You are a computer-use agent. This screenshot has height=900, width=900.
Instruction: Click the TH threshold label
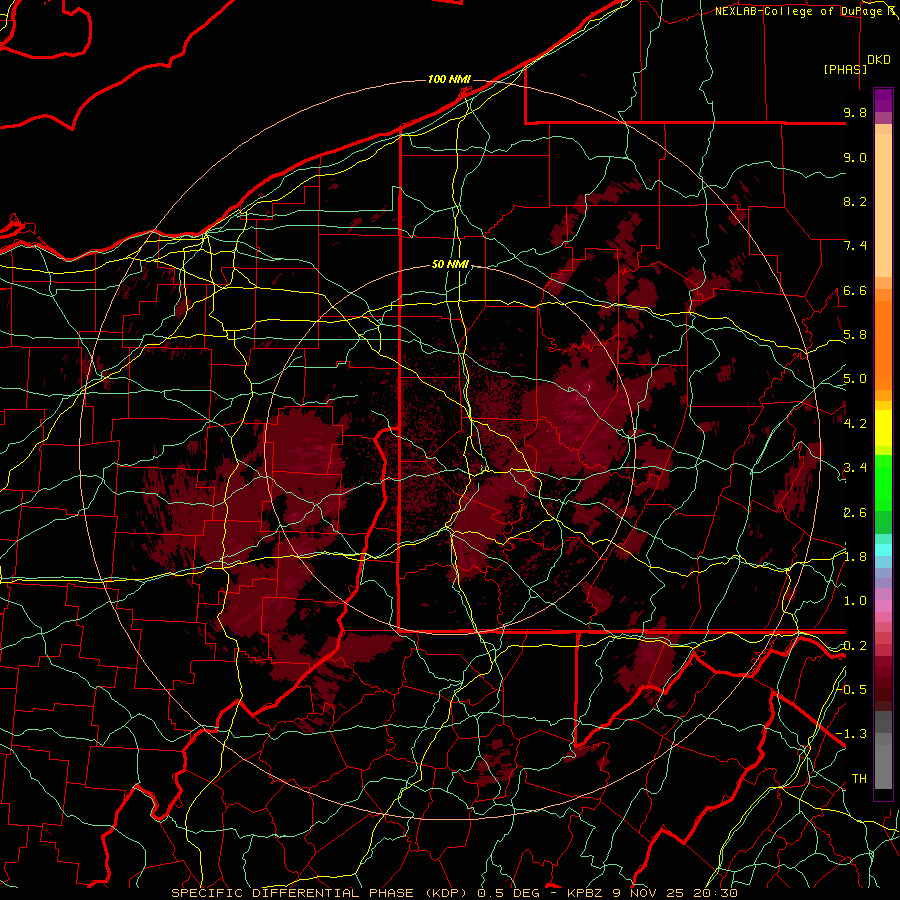pyautogui.click(x=859, y=779)
